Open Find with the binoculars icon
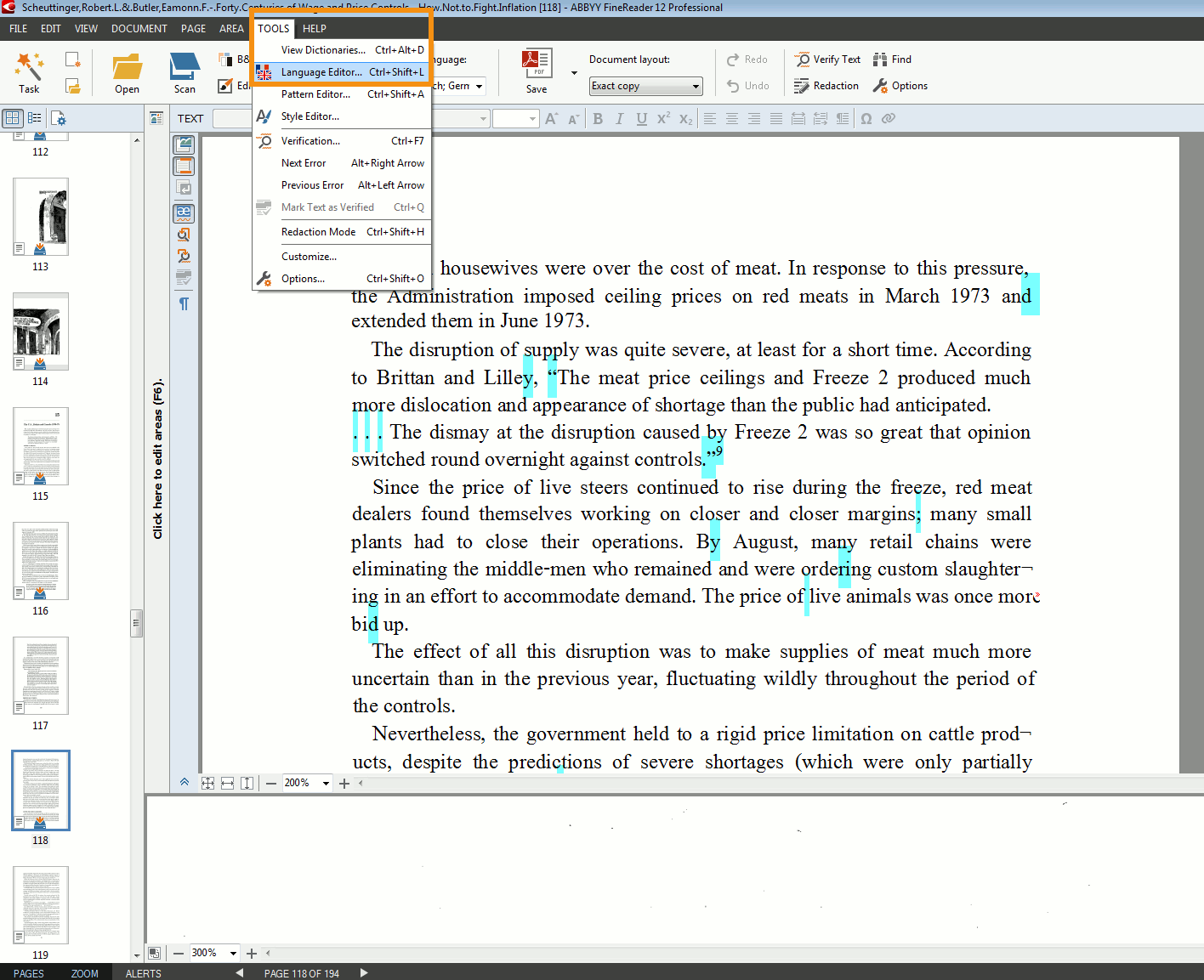The width and height of the screenshot is (1204, 980). click(x=880, y=59)
